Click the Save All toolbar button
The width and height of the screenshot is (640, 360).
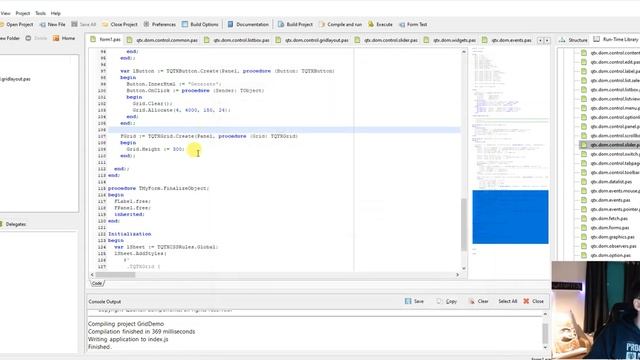coord(84,24)
